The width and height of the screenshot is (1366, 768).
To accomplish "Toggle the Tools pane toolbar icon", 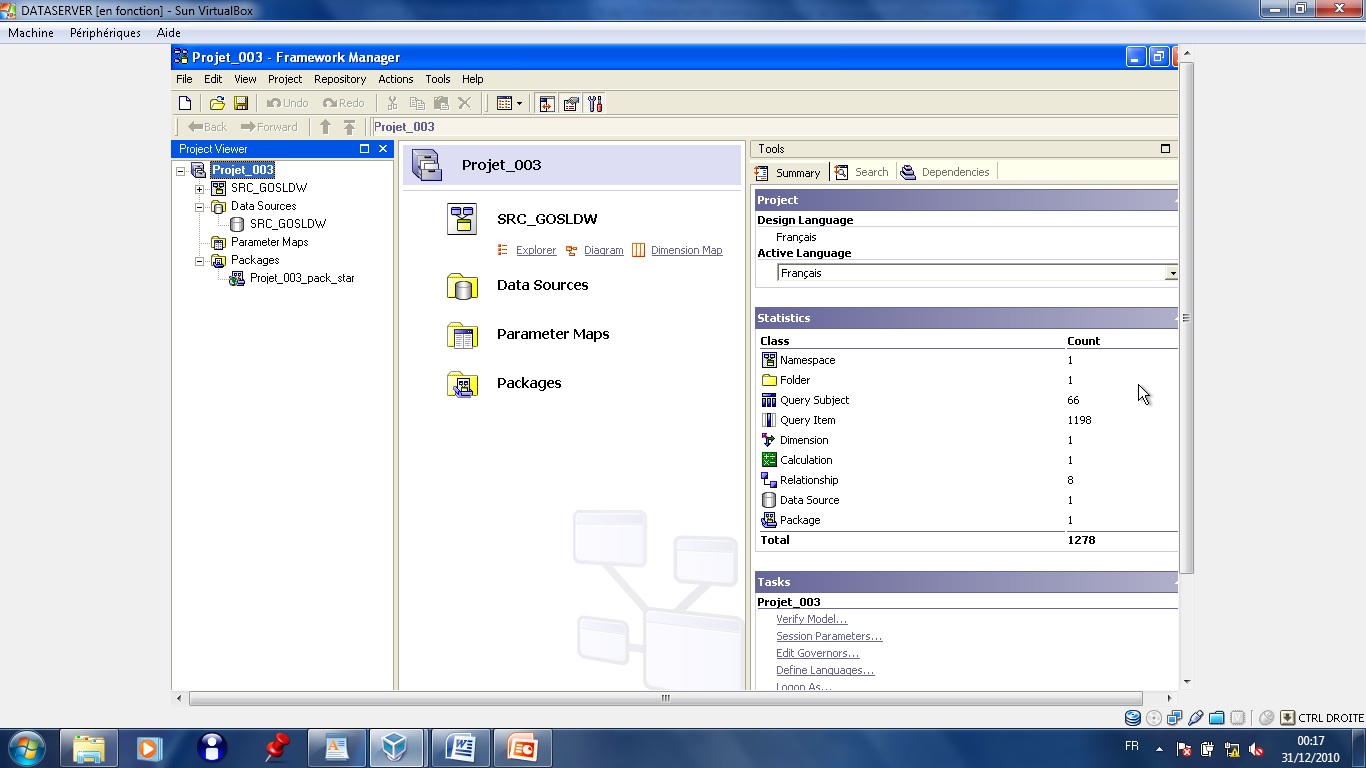I will 595,103.
